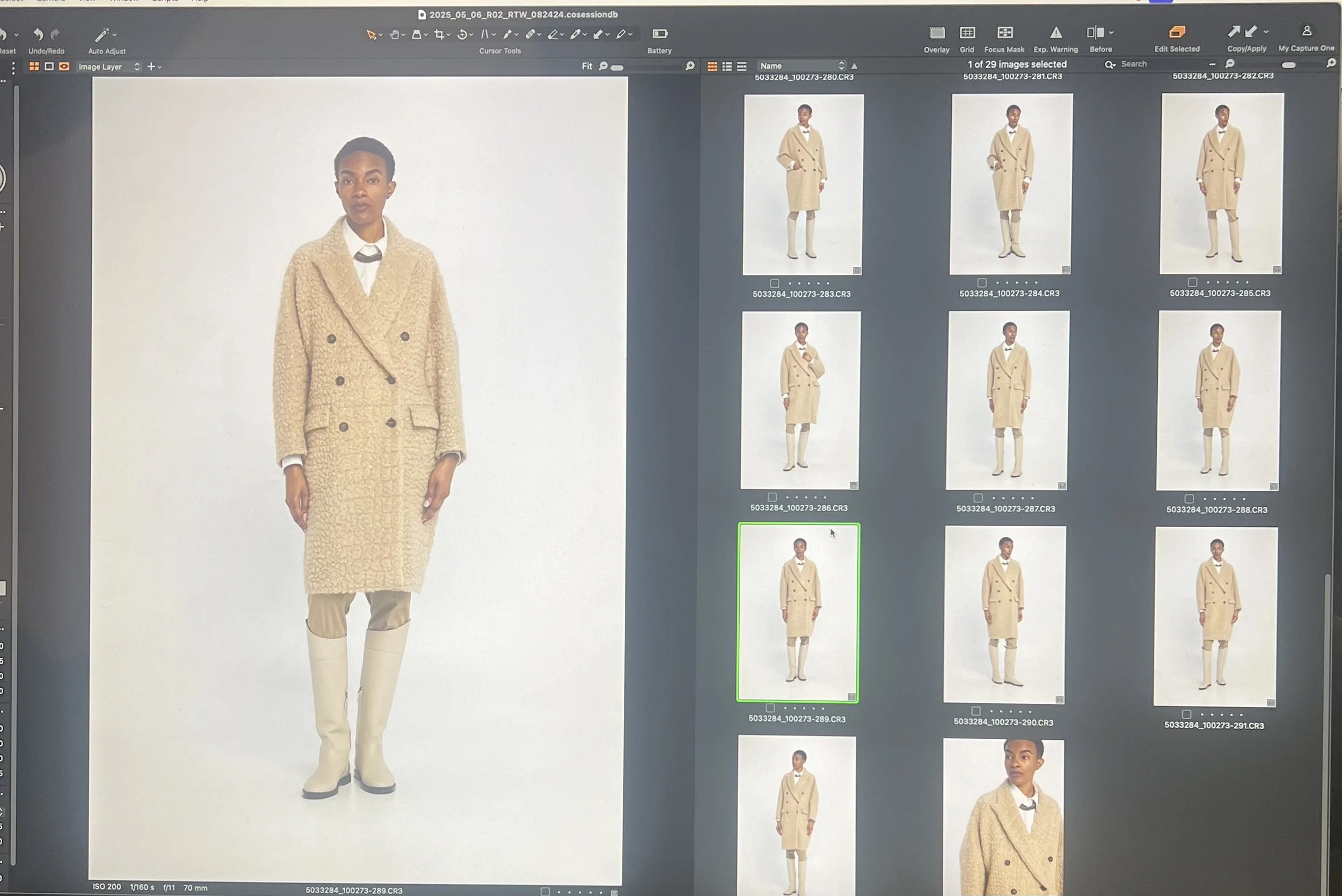Click Fit to fit image in viewer

pos(587,66)
